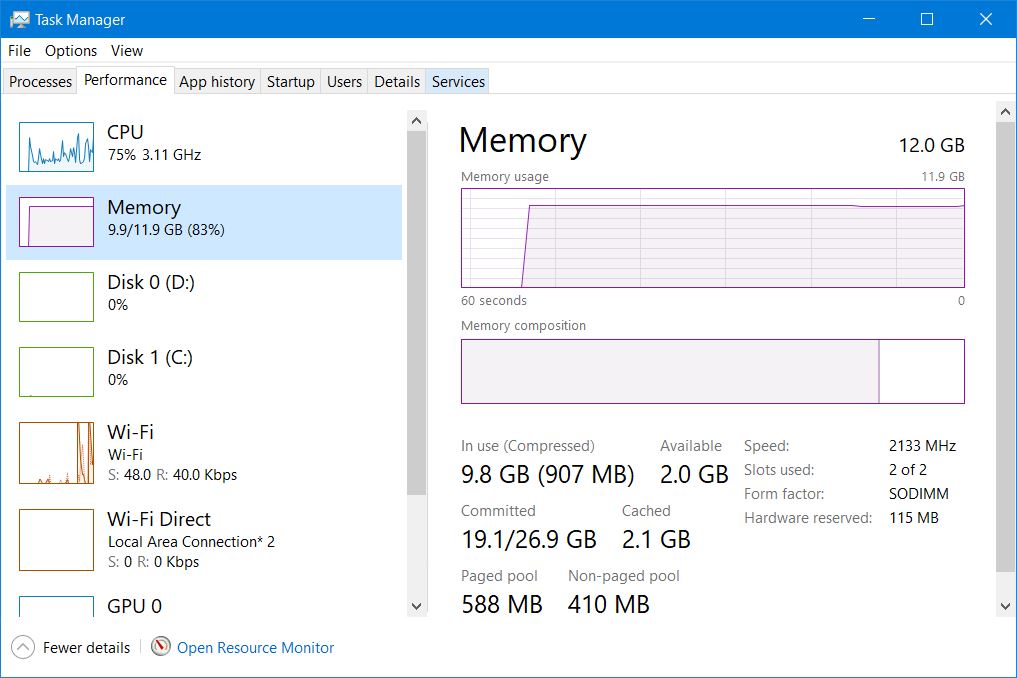Select the Disk 1 (C:) graph thumbnail
This screenshot has height=678, width=1017.
click(x=56, y=372)
